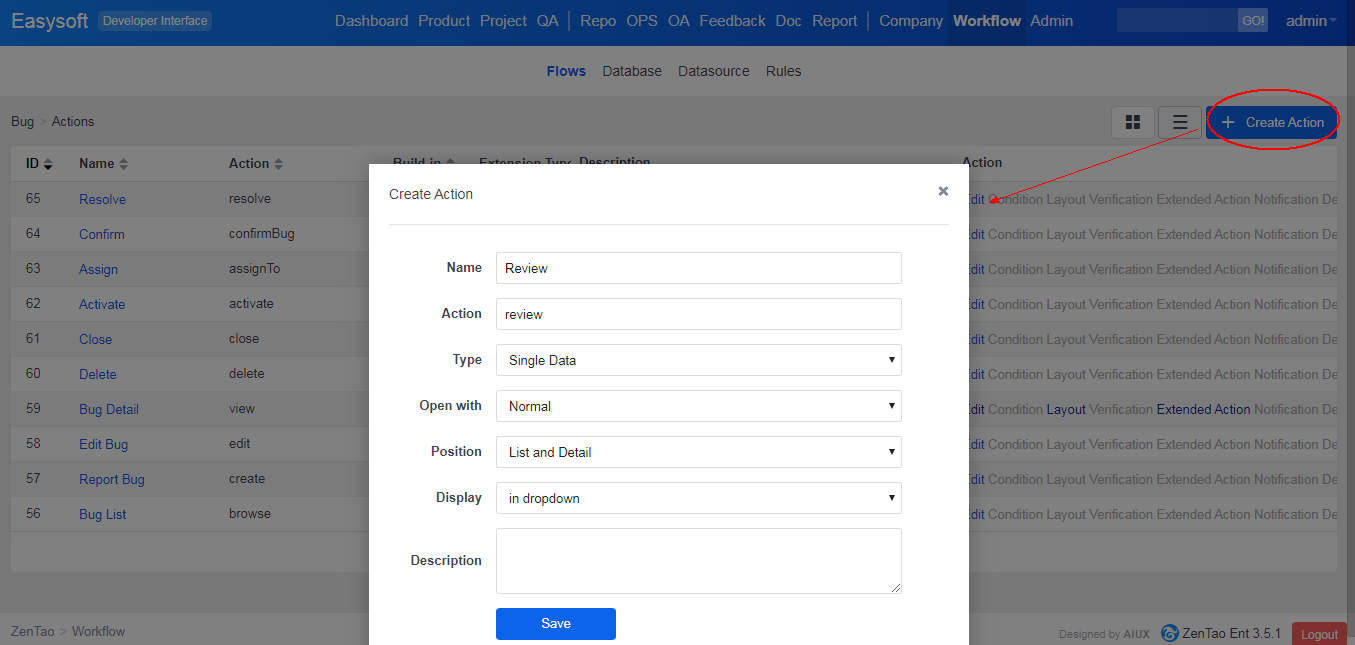Click the grid card view icon

pyautogui.click(x=1133, y=122)
